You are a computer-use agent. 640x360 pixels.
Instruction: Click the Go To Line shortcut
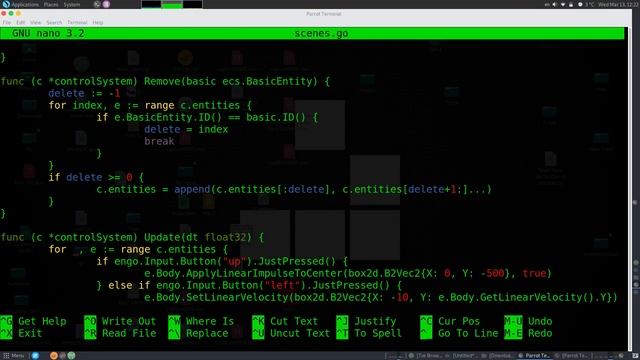pyautogui.click(x=459, y=333)
